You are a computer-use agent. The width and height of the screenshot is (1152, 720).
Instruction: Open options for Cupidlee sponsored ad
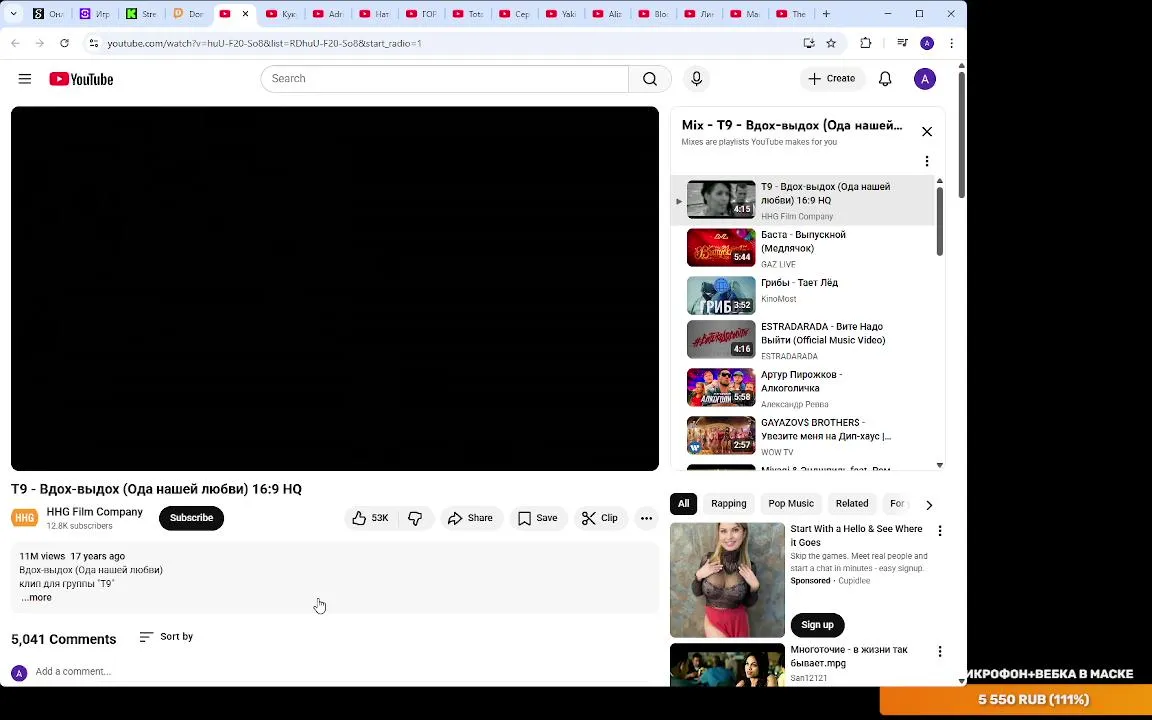click(x=939, y=530)
